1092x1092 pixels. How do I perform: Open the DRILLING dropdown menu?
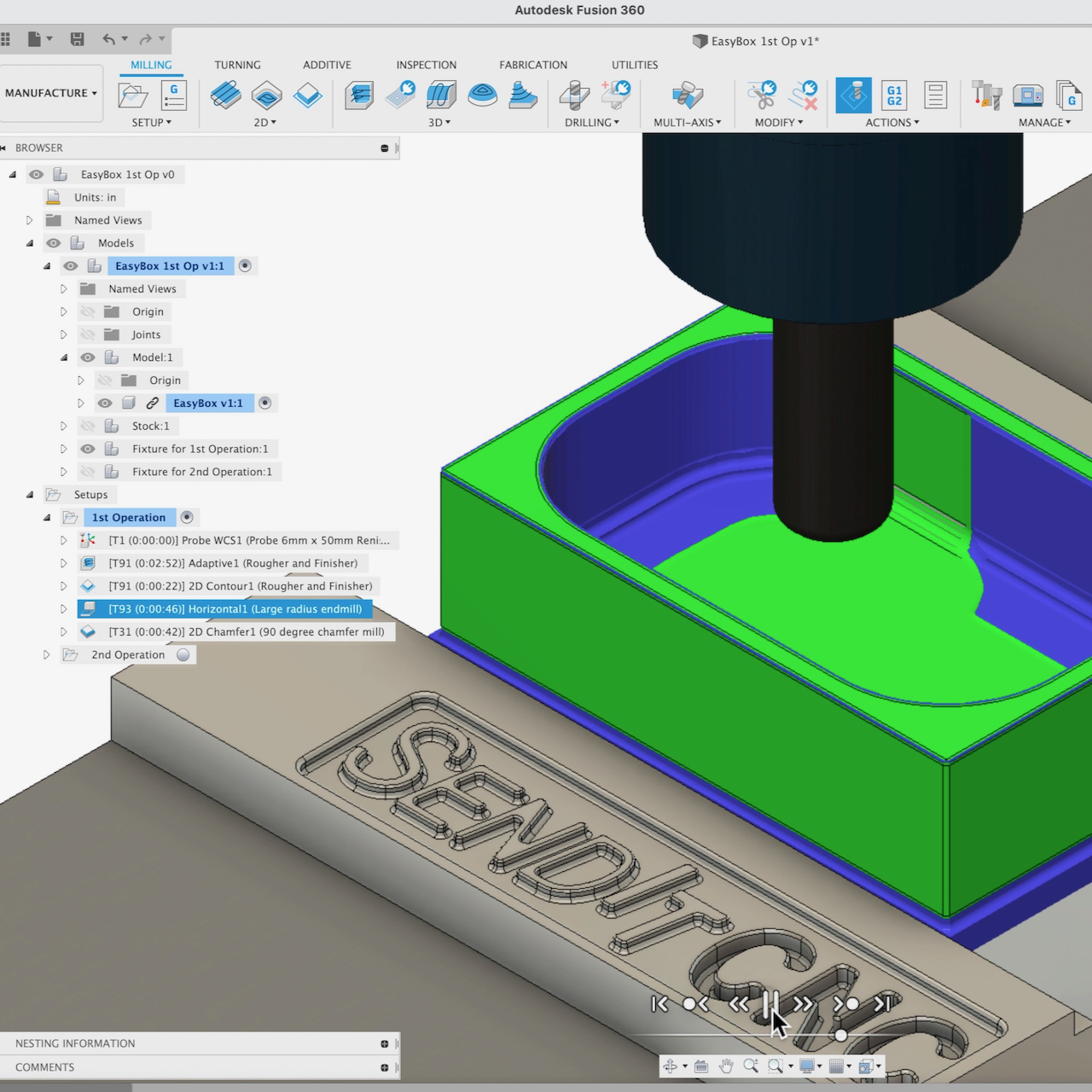click(592, 123)
